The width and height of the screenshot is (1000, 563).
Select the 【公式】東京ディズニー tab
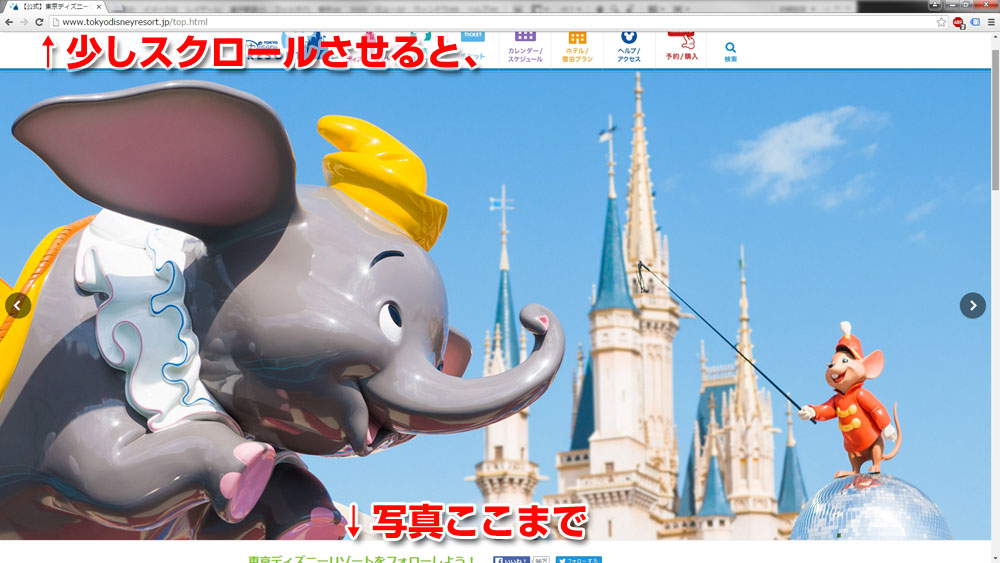click(56, 6)
